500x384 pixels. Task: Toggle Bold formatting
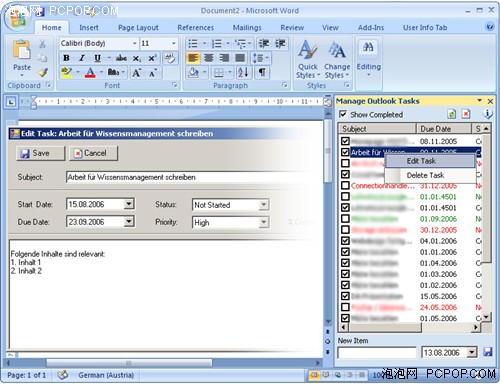(66, 58)
